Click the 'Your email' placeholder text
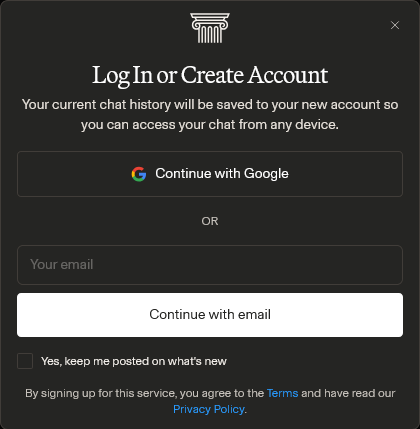The height and width of the screenshot is (429, 420). (x=62, y=265)
